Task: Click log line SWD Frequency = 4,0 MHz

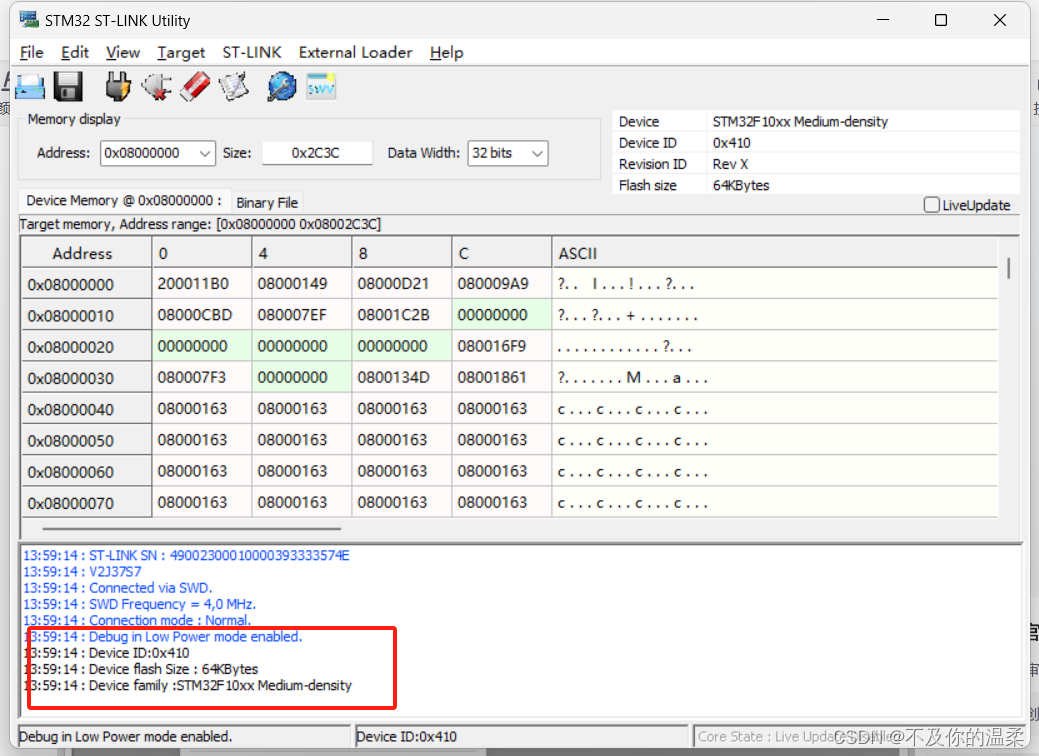Action: click(x=140, y=604)
